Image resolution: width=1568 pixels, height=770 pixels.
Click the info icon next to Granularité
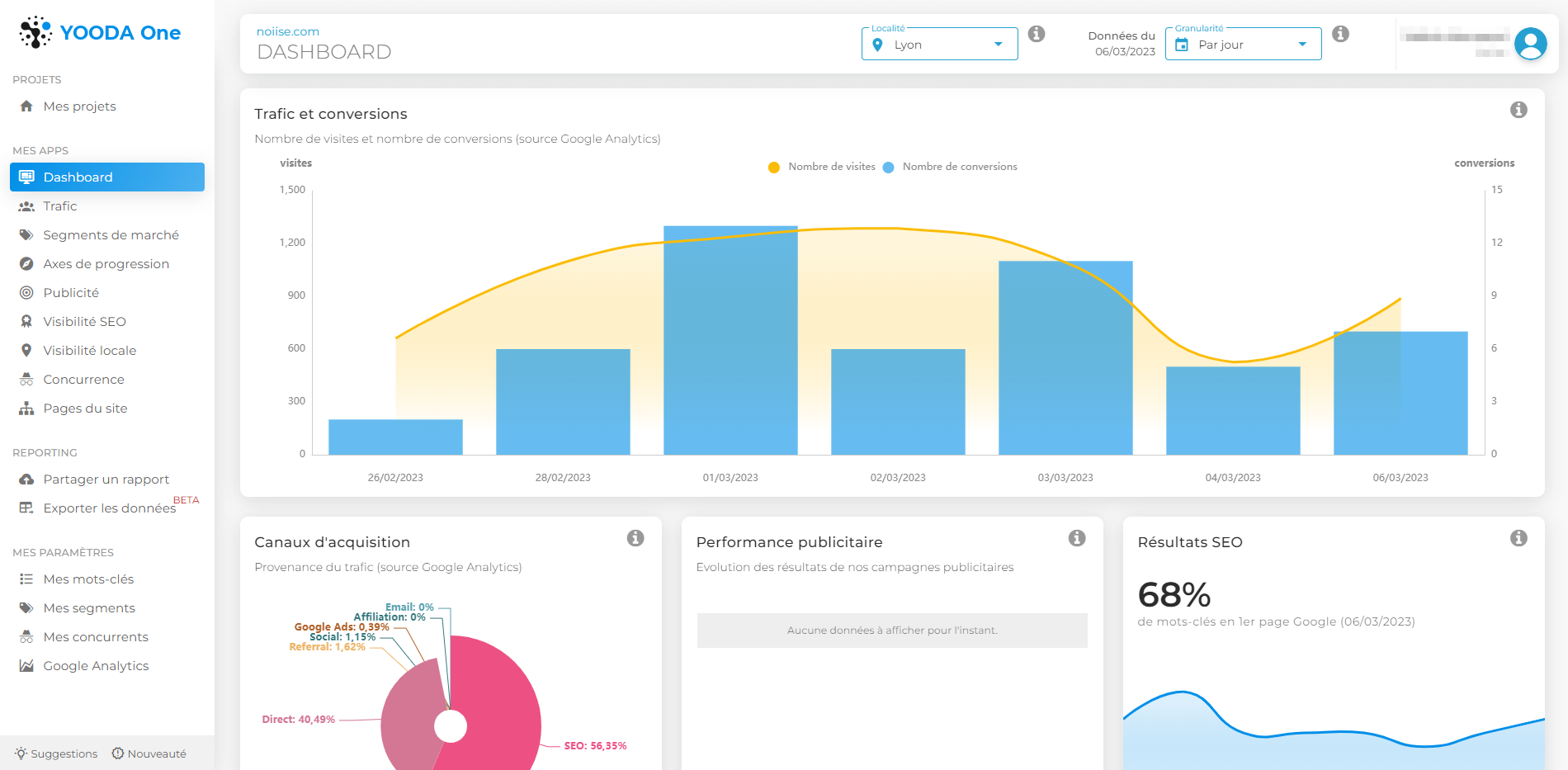click(x=1340, y=34)
